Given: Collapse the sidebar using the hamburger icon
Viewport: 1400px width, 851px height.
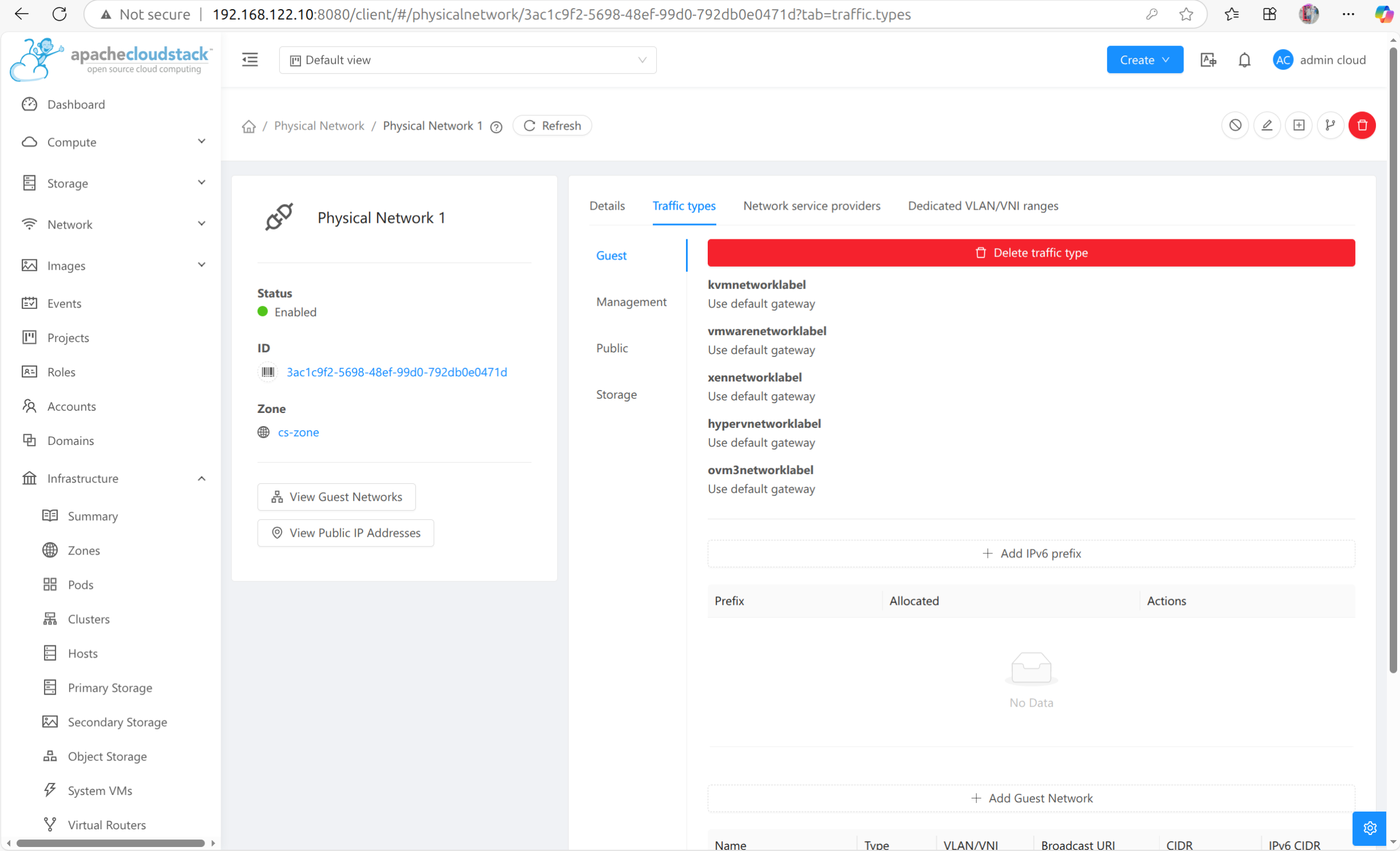Looking at the screenshot, I should [x=250, y=59].
